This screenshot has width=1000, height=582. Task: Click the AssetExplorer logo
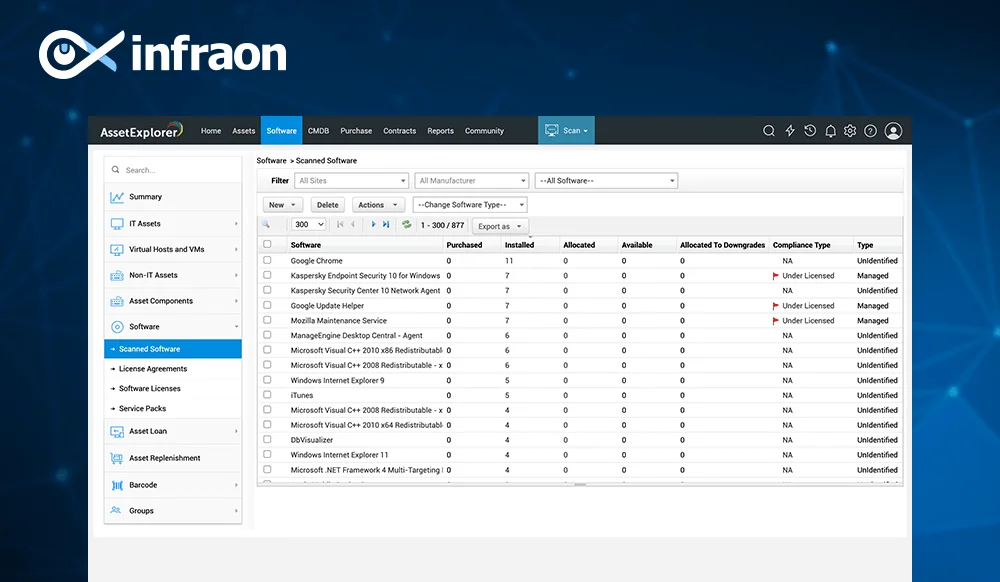[142, 131]
